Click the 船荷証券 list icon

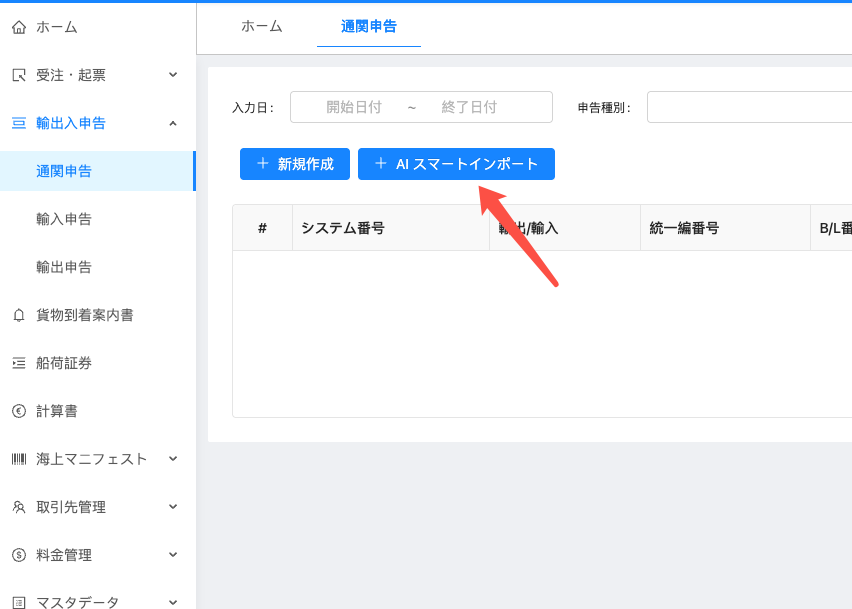click(19, 363)
